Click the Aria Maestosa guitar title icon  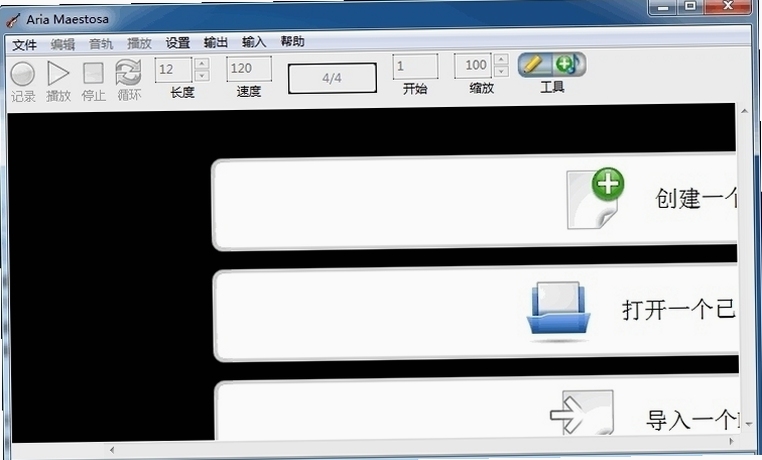tap(13, 20)
